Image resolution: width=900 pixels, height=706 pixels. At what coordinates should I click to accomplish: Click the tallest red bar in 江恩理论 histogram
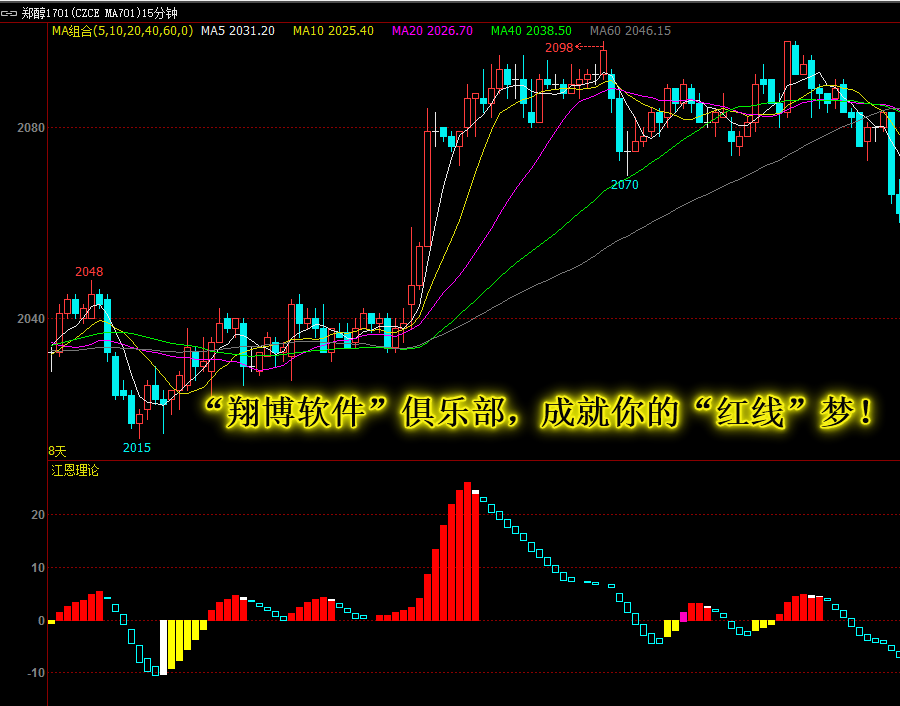pos(467,551)
